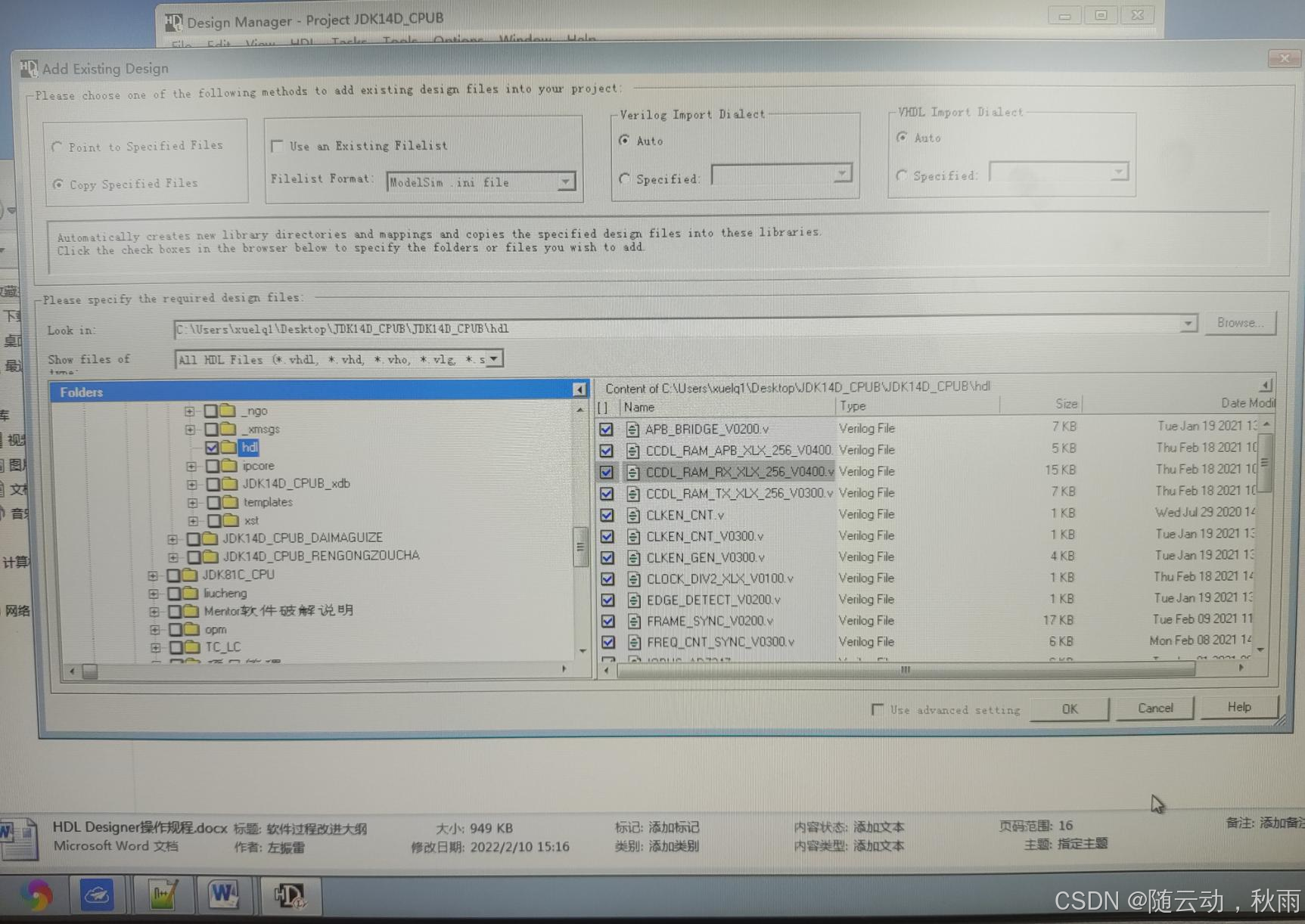Image resolution: width=1305 pixels, height=924 pixels.
Task: Click file list horizontal scrollbar thumb
Action: point(906,670)
